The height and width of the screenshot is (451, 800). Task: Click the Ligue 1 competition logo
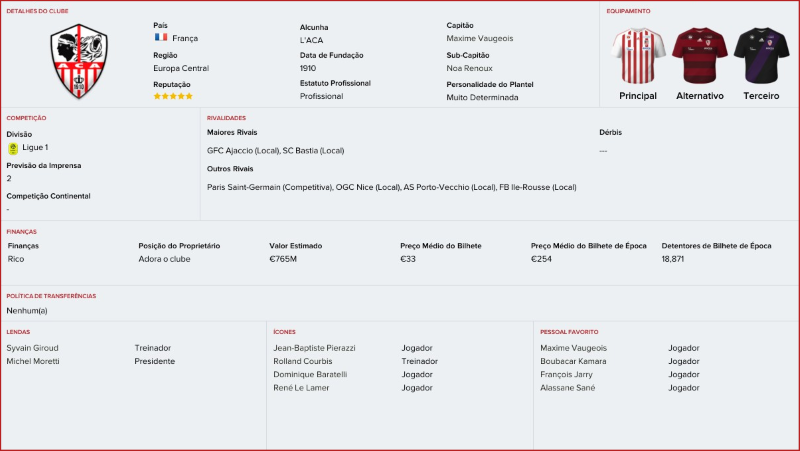13,147
